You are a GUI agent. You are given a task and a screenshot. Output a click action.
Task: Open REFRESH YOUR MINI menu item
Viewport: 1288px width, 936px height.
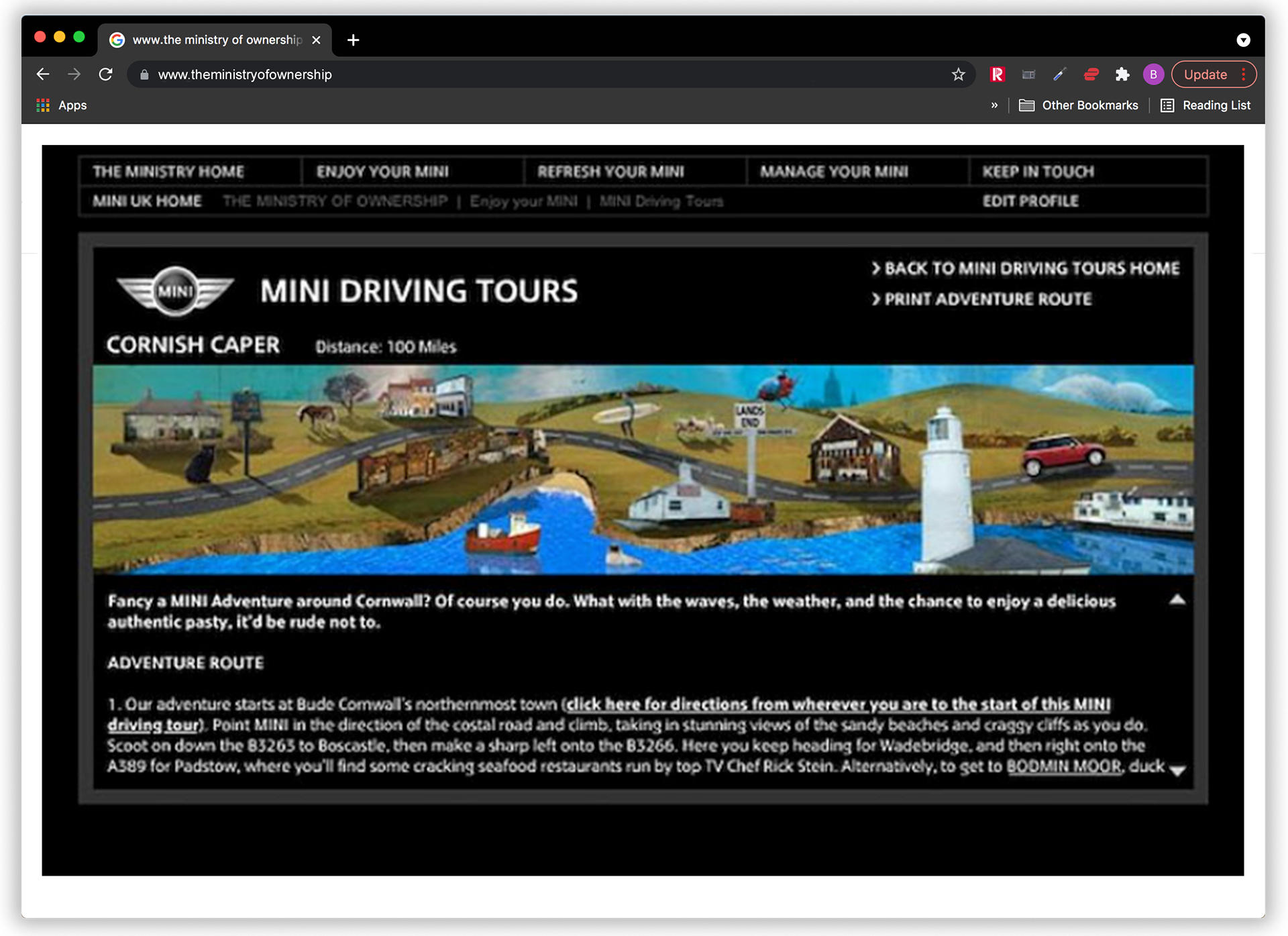[x=610, y=172]
